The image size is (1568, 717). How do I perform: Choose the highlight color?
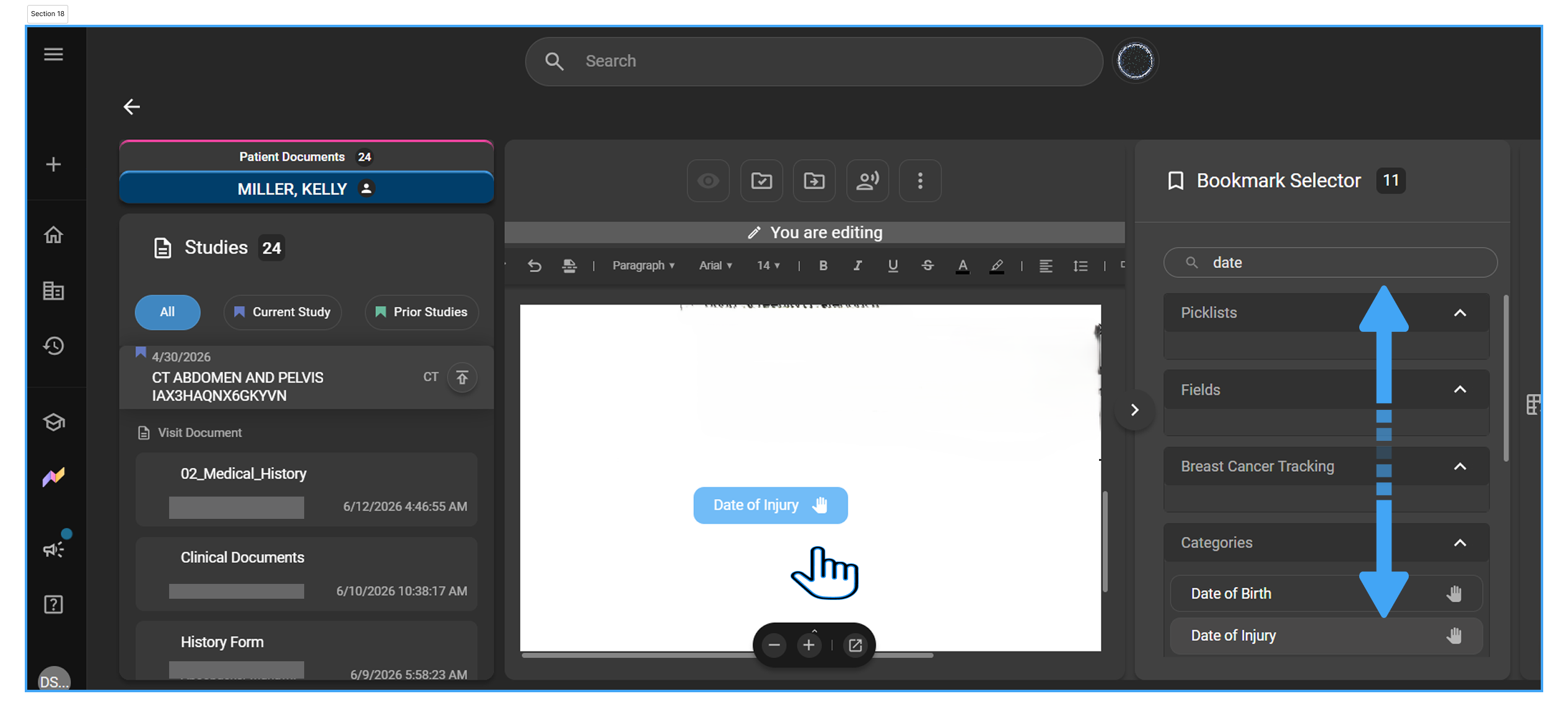click(996, 266)
